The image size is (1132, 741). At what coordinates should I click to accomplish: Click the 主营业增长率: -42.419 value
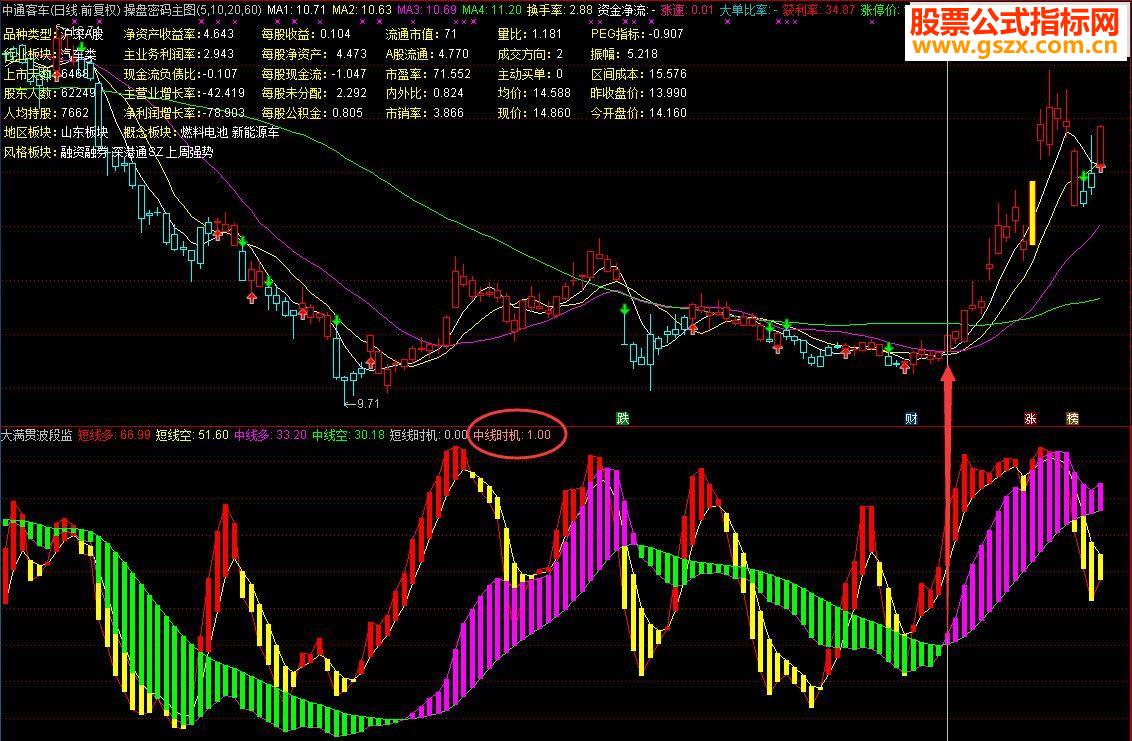pyautogui.click(x=184, y=93)
